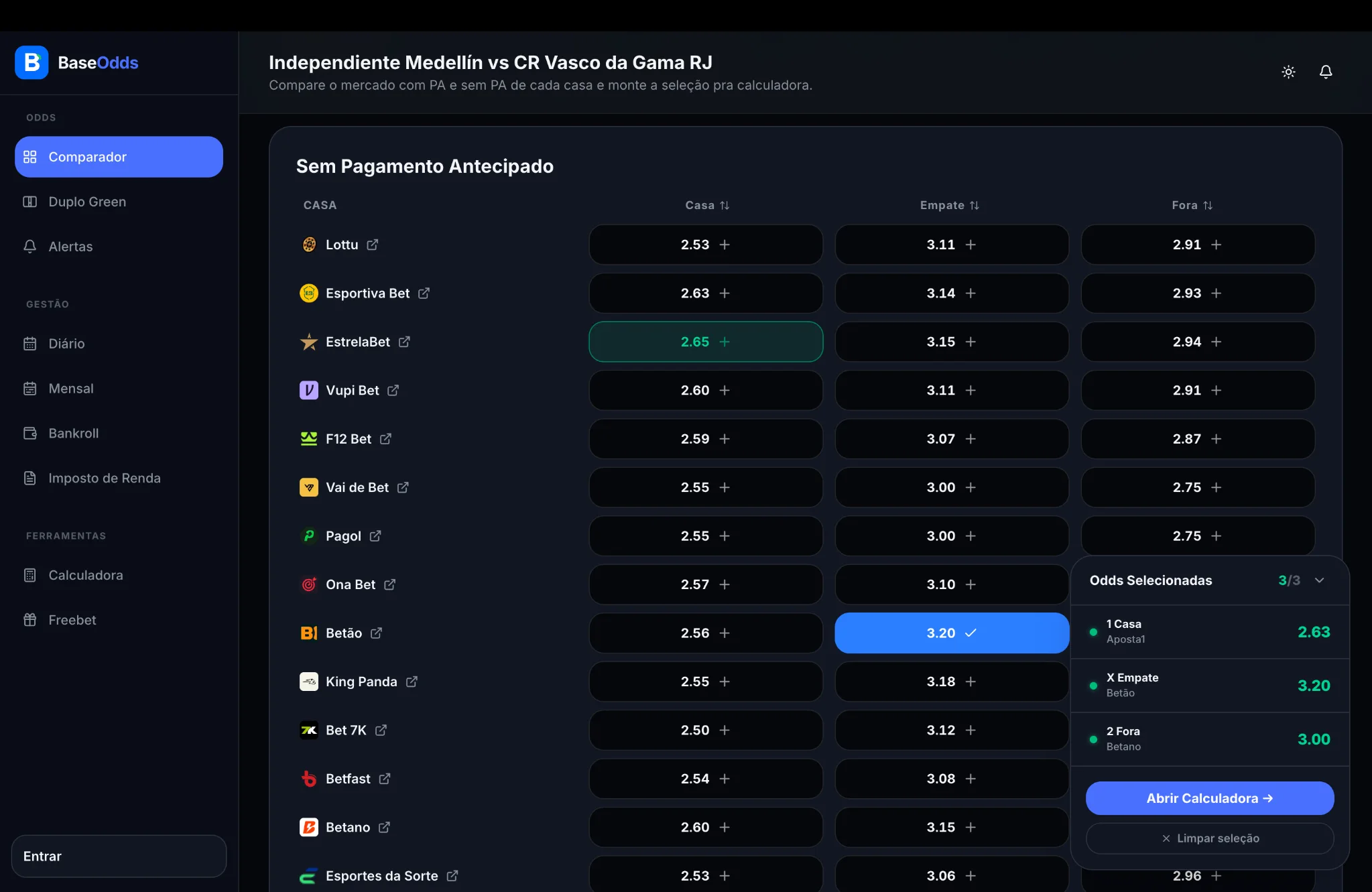This screenshot has width=1372, height=892.
Task: Click the Lottu cookie logo
Action: (x=309, y=245)
